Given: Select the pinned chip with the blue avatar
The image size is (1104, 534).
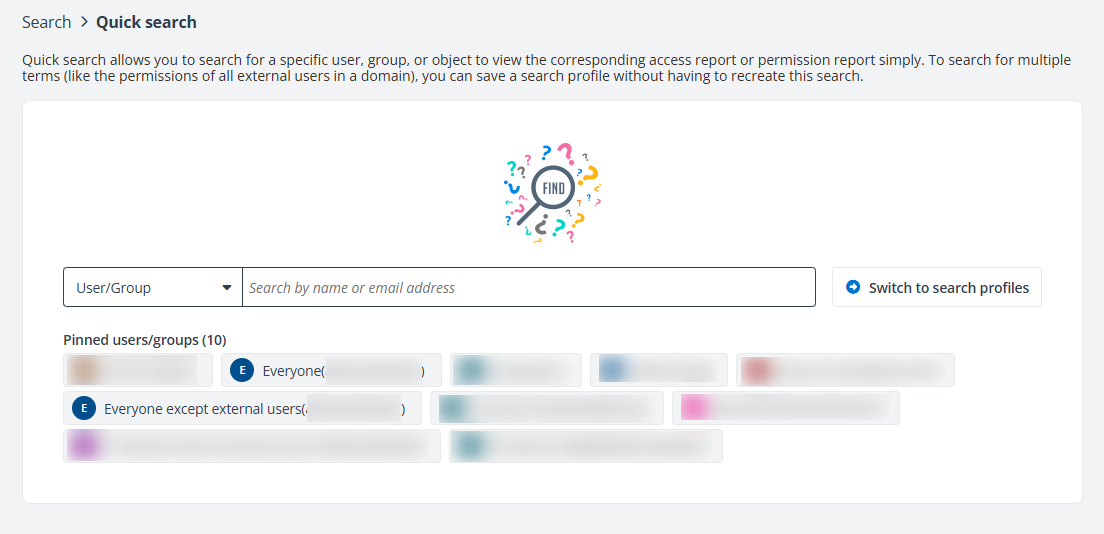Looking at the screenshot, I should pos(658,370).
